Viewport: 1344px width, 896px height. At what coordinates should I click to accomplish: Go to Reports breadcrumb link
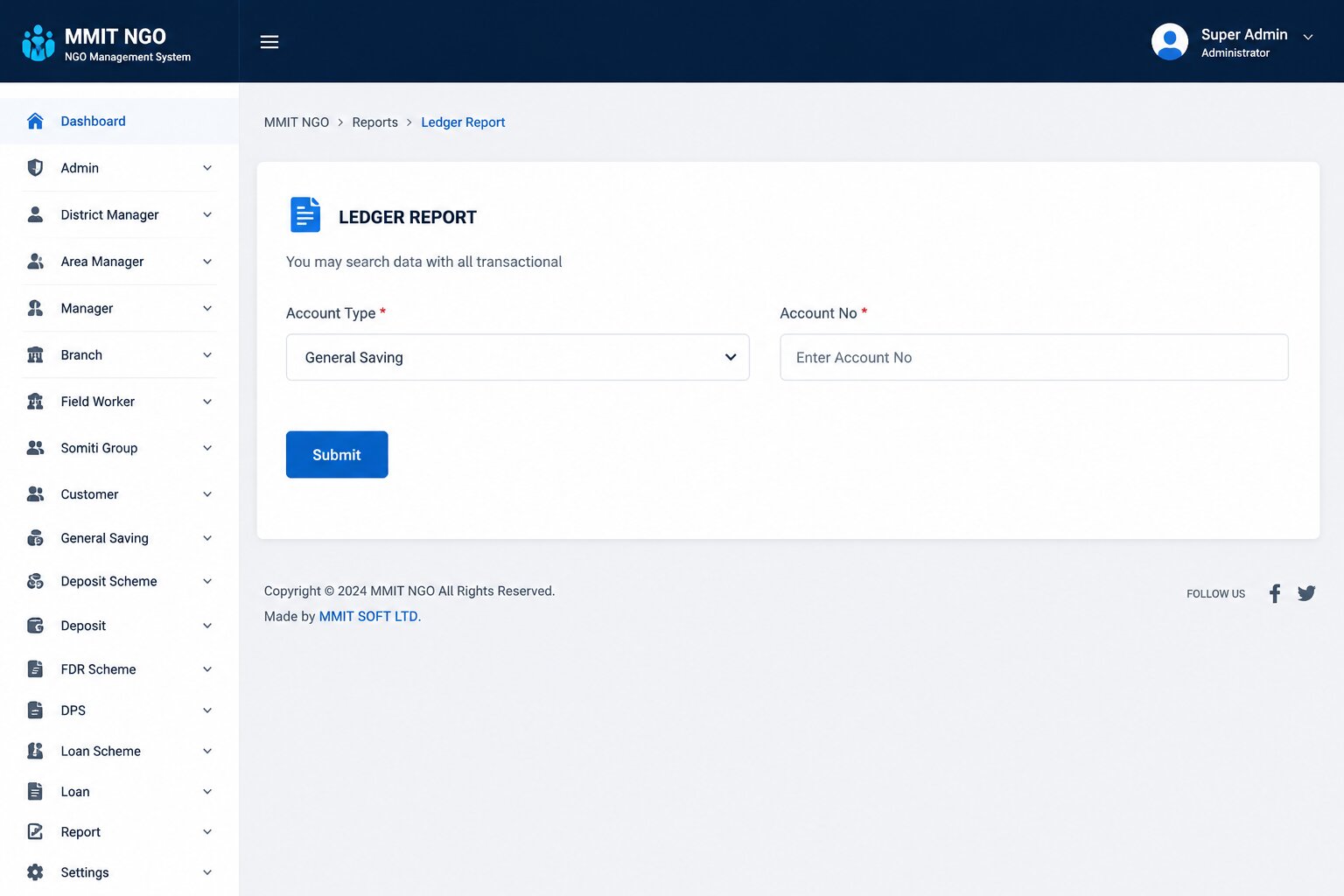(374, 122)
